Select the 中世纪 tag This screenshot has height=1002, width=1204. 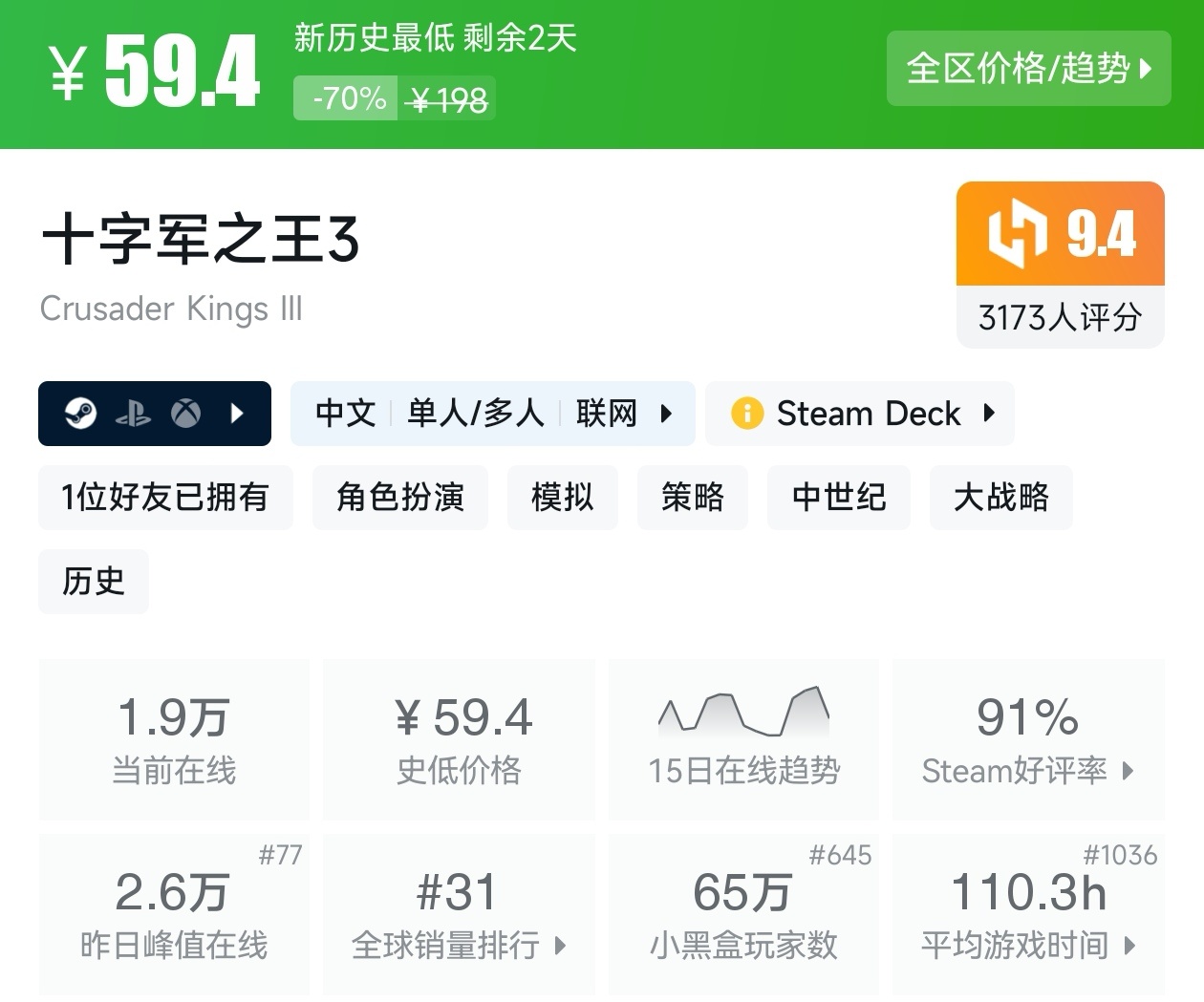click(x=838, y=498)
